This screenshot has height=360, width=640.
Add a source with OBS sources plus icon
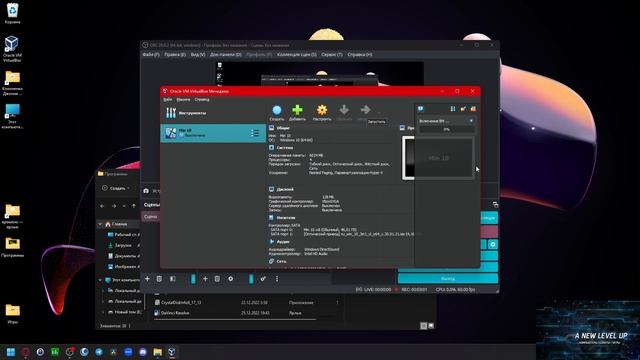click(x=205, y=279)
